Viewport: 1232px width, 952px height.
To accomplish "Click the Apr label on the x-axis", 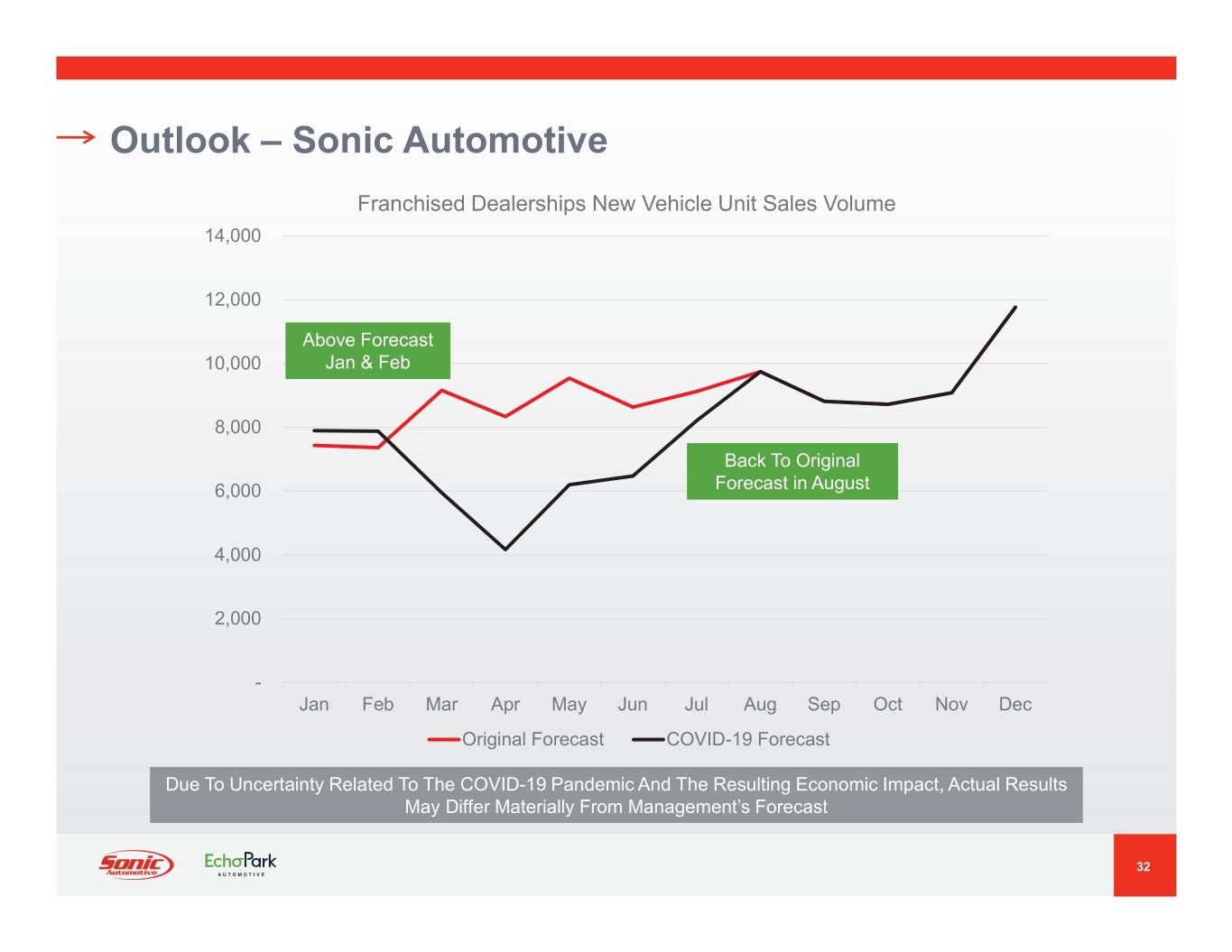I will [x=505, y=705].
